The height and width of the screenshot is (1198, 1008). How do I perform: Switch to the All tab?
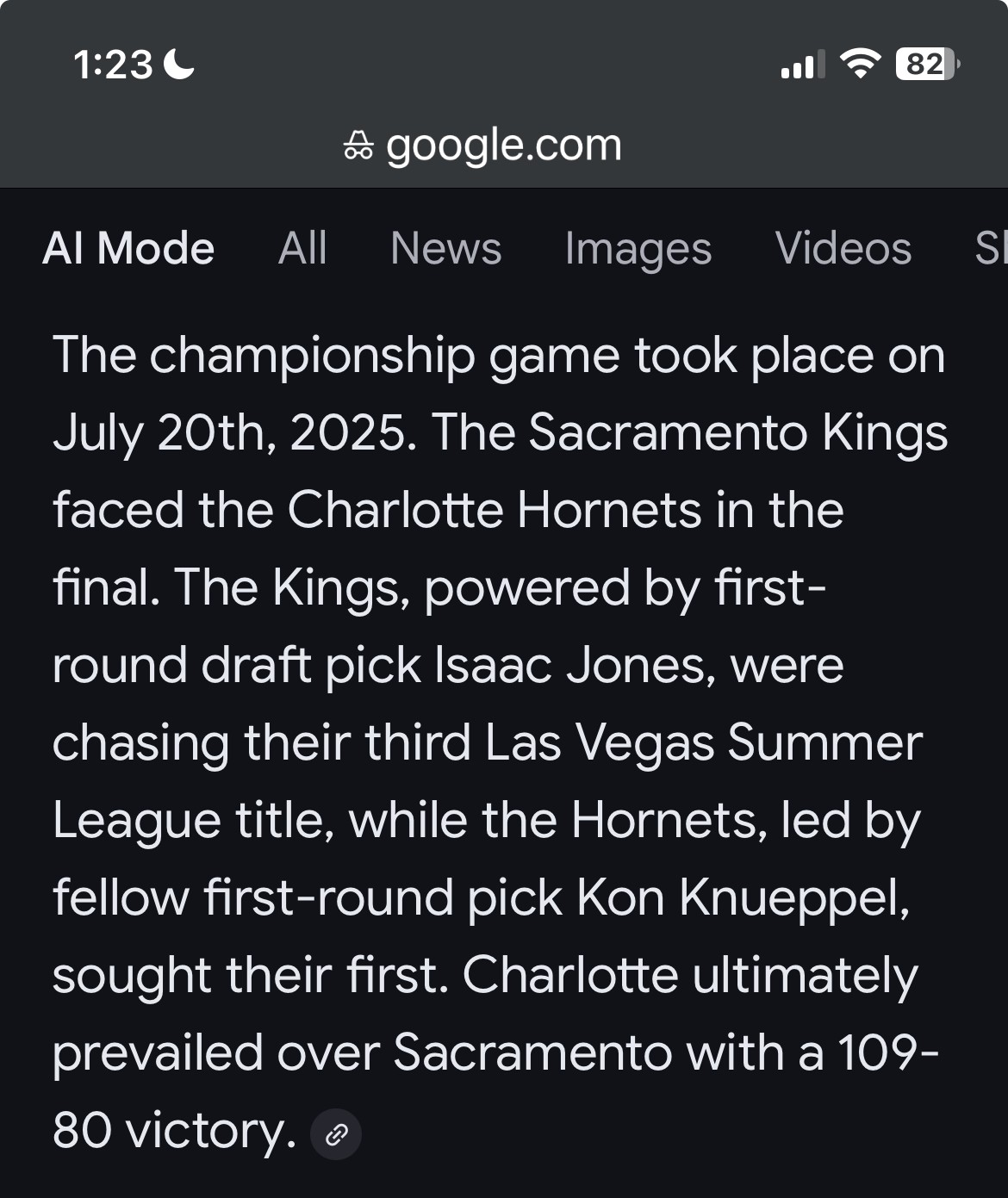point(302,249)
